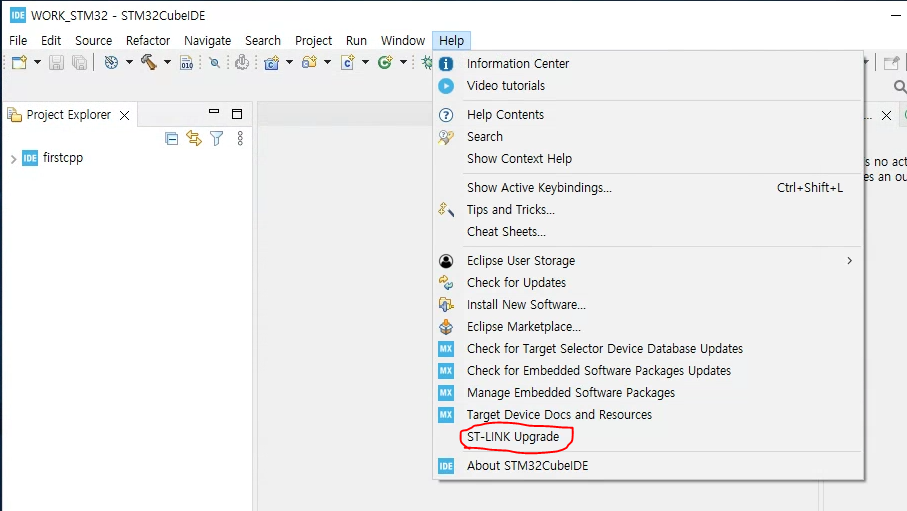
Task: Click the Save All icon
Action: click(79, 62)
